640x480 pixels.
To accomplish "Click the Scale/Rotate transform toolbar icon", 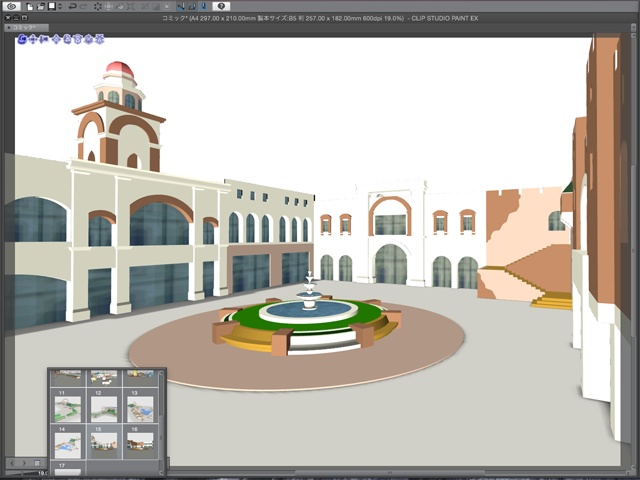I will coord(131,7).
